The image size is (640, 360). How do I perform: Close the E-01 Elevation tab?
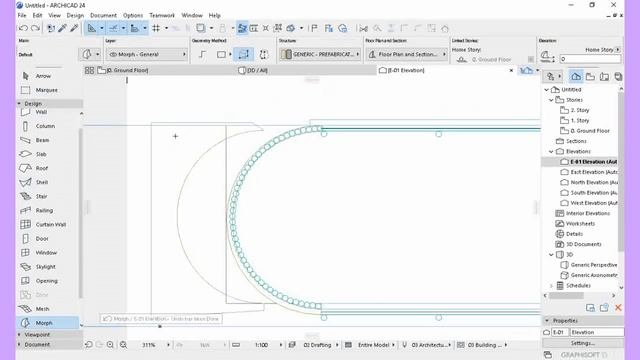tap(511, 70)
